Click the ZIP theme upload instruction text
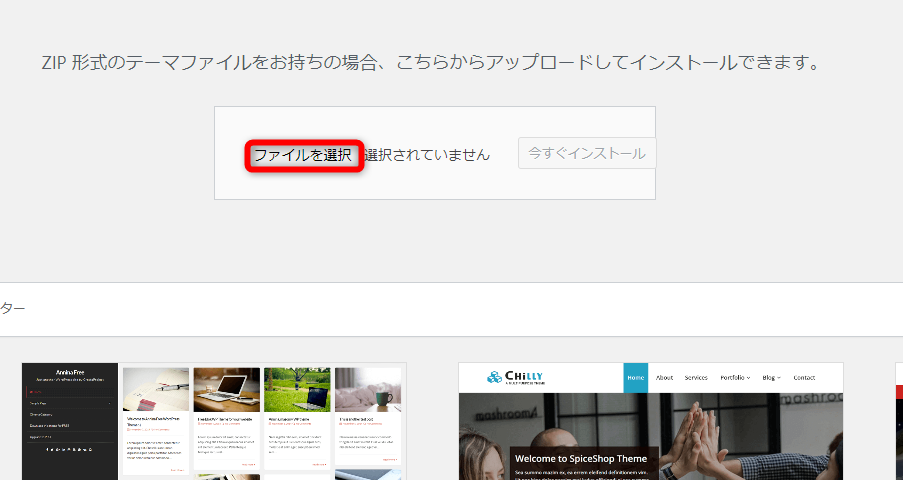903x480 pixels. click(x=431, y=62)
